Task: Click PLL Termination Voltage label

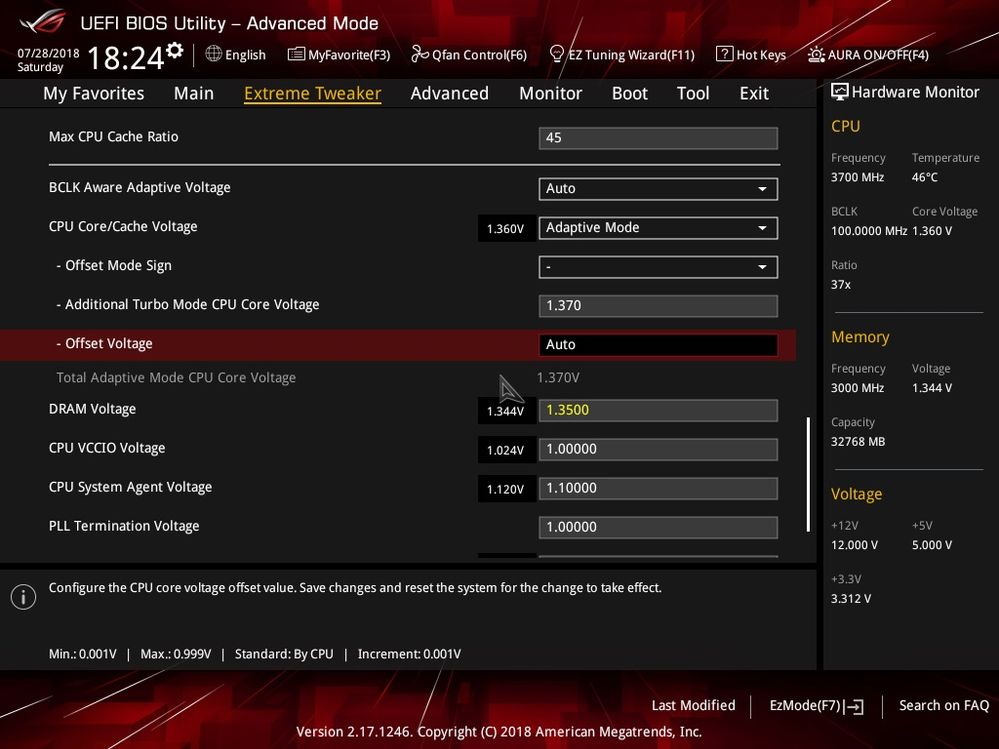Action: pos(124,526)
